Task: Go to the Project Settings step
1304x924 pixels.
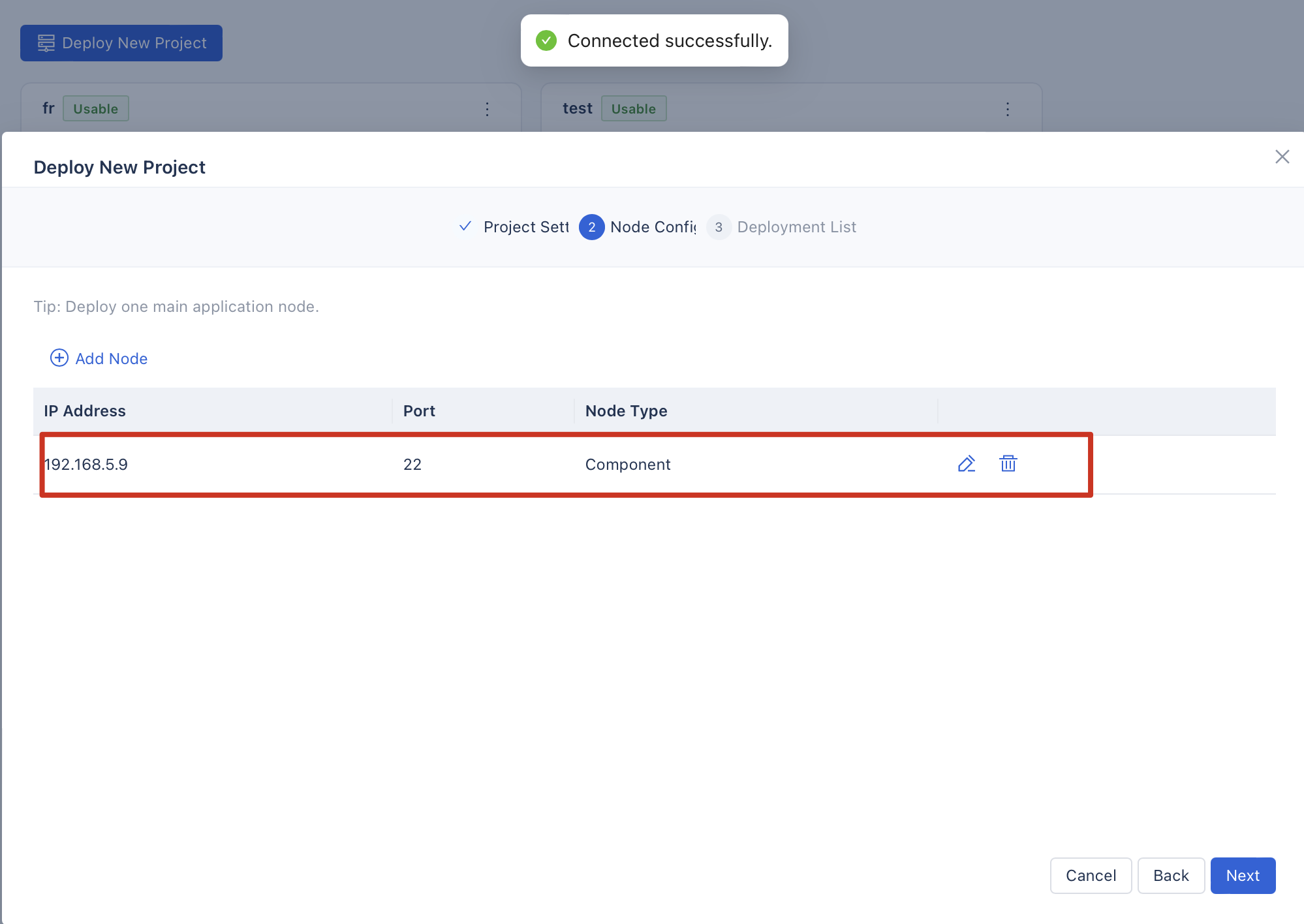Action: click(525, 227)
